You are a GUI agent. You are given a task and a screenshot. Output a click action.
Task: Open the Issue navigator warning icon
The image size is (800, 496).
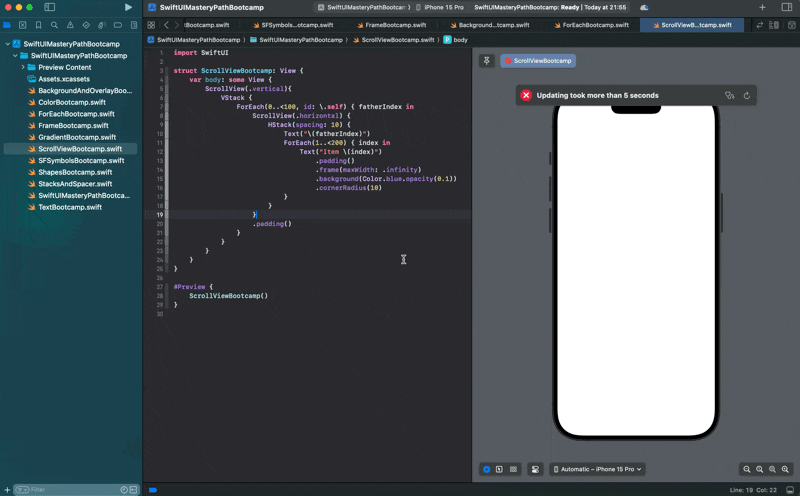[70, 25]
